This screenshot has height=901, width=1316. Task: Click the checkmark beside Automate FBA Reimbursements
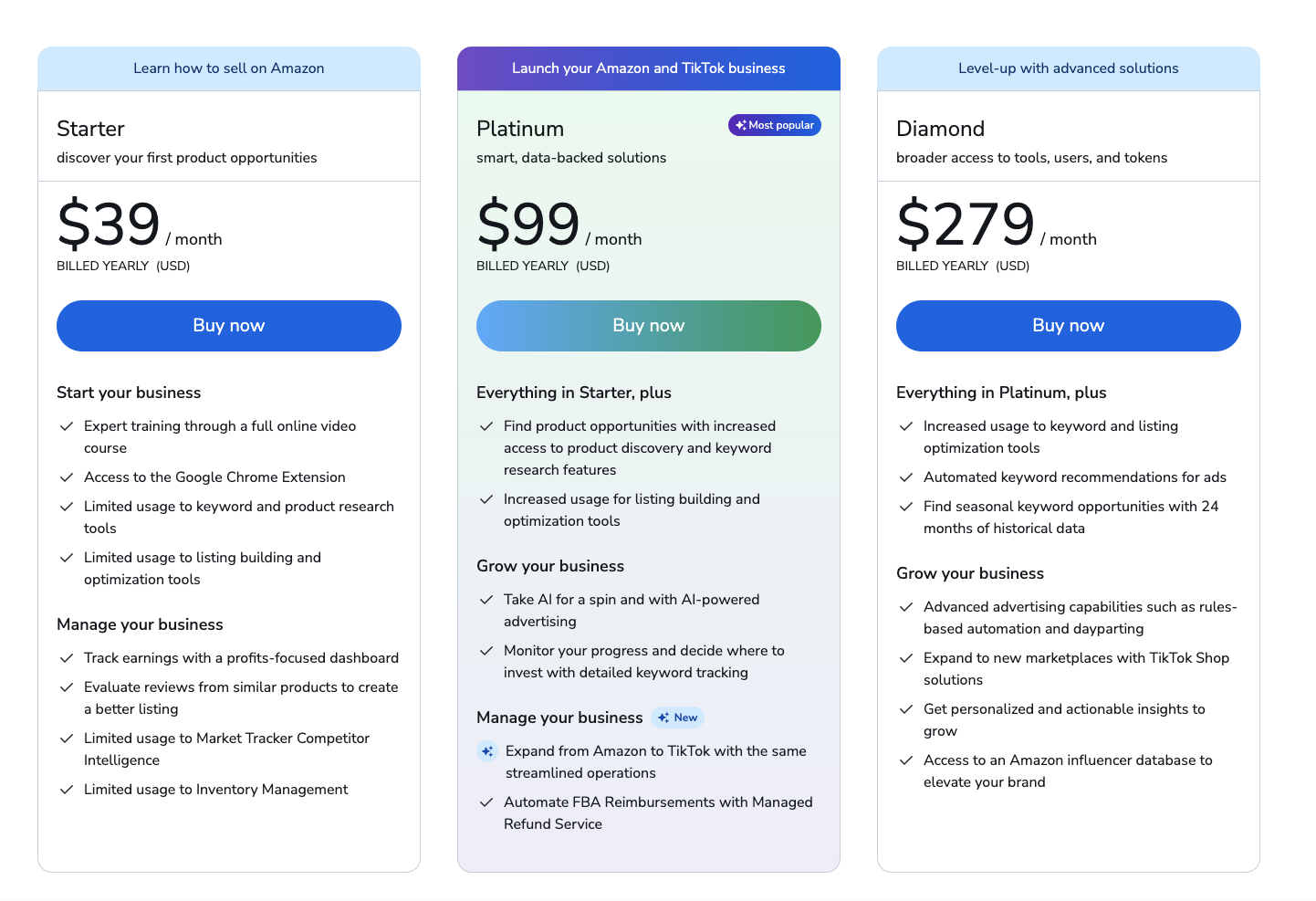(486, 801)
